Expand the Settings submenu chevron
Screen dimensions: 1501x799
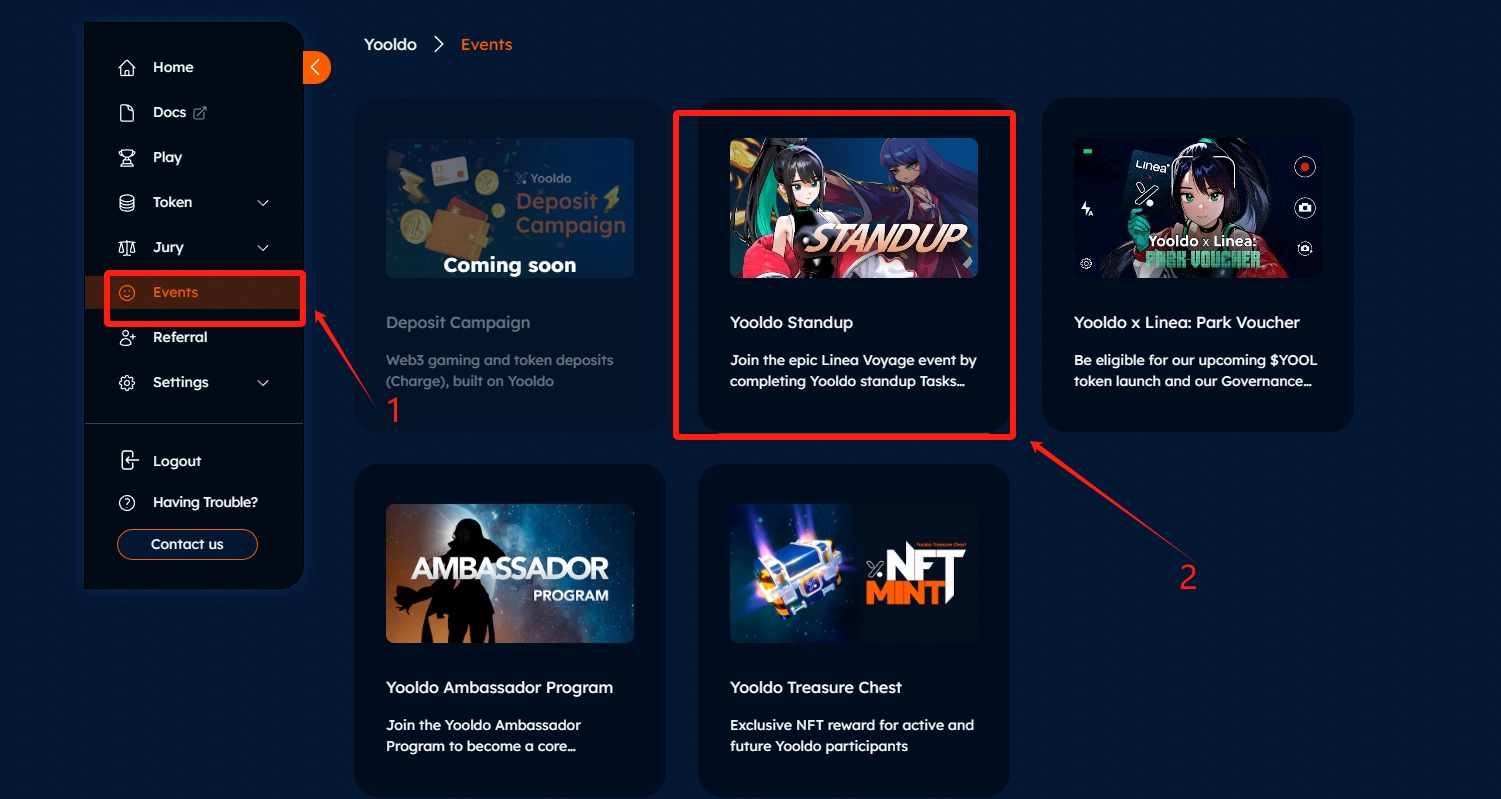click(x=263, y=383)
